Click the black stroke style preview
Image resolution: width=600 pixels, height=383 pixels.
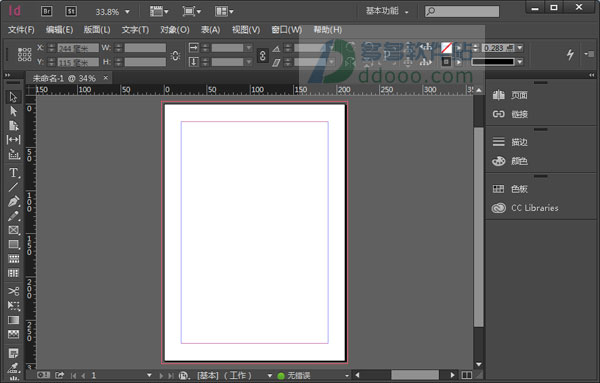pyautogui.click(x=493, y=62)
